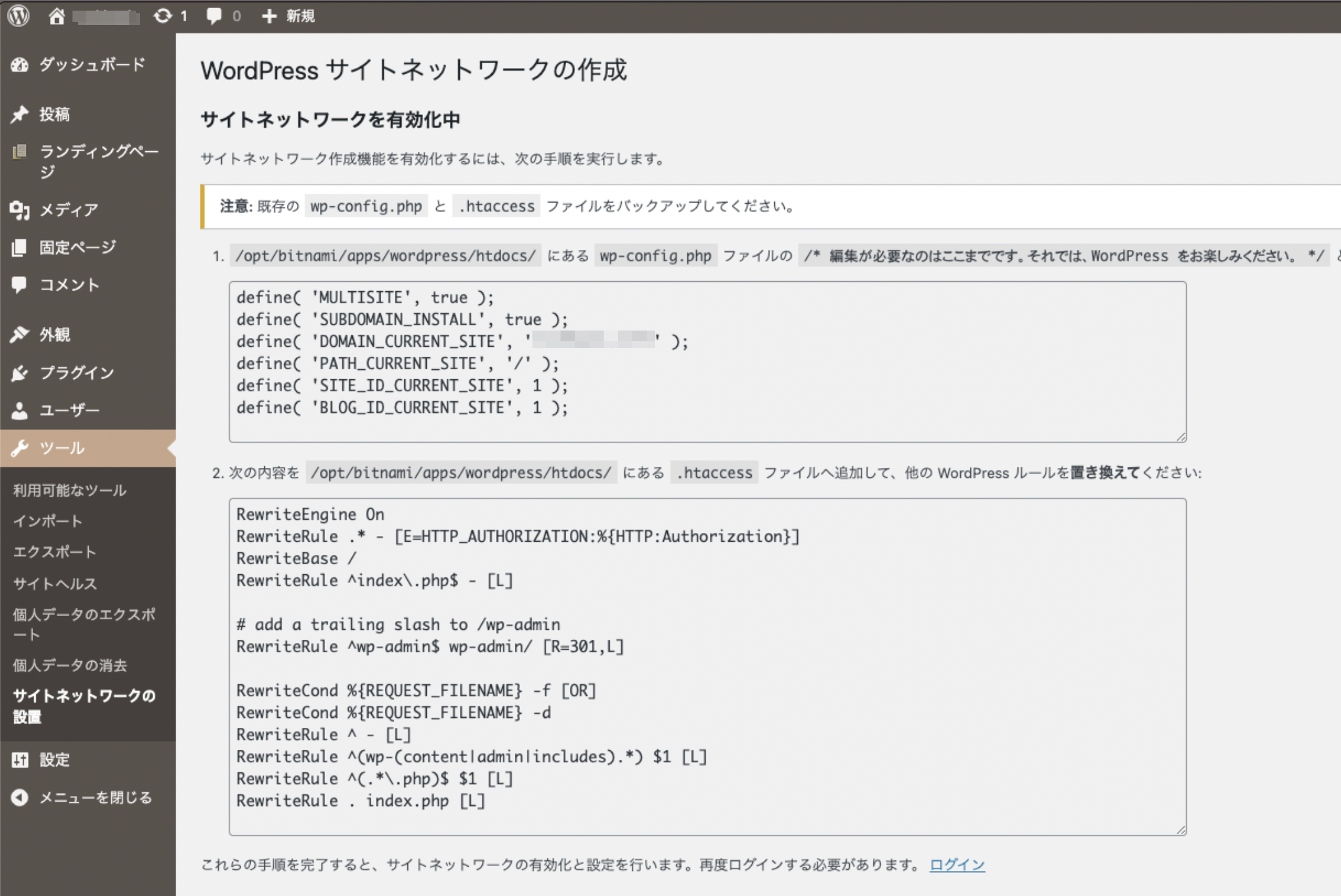Open the updates circular-arrows icon
The image size is (1341, 896).
pyautogui.click(x=162, y=16)
